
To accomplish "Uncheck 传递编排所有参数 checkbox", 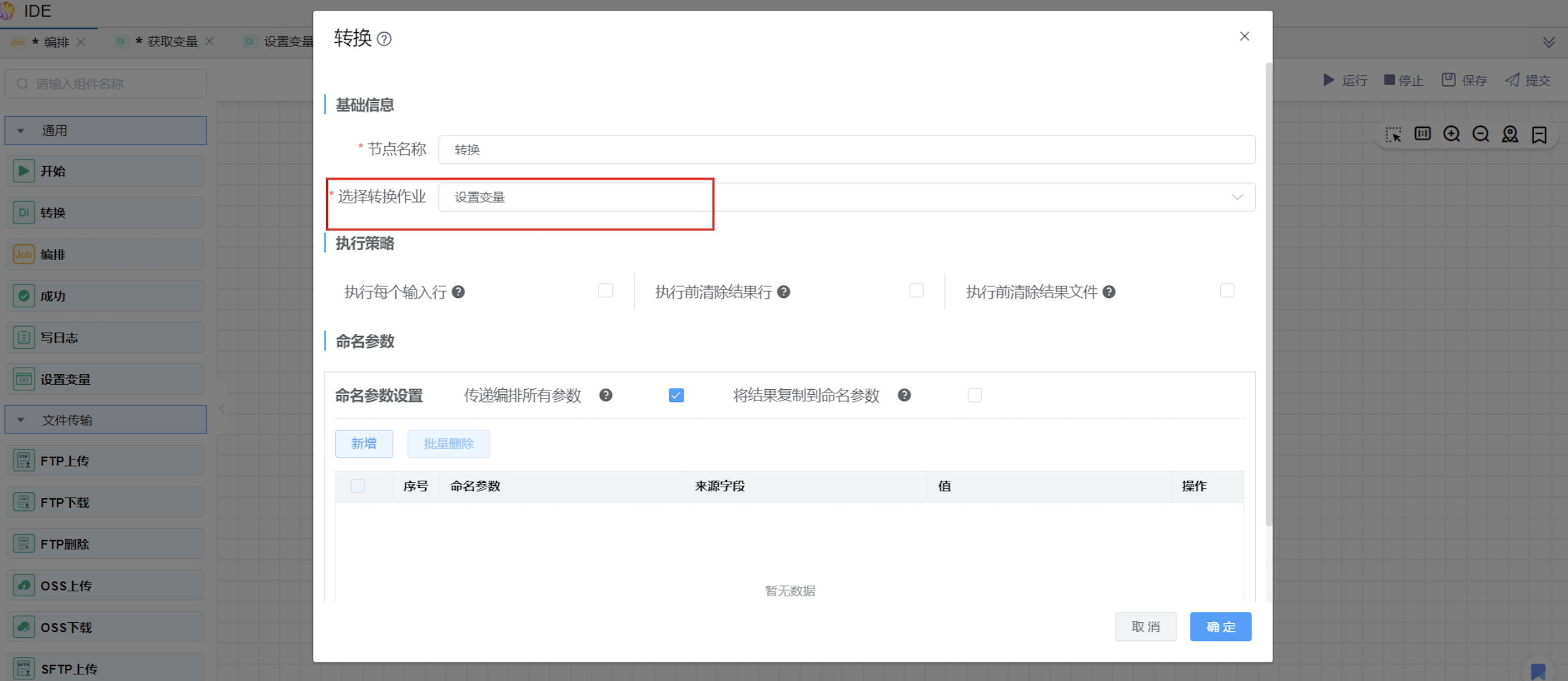I will [675, 395].
